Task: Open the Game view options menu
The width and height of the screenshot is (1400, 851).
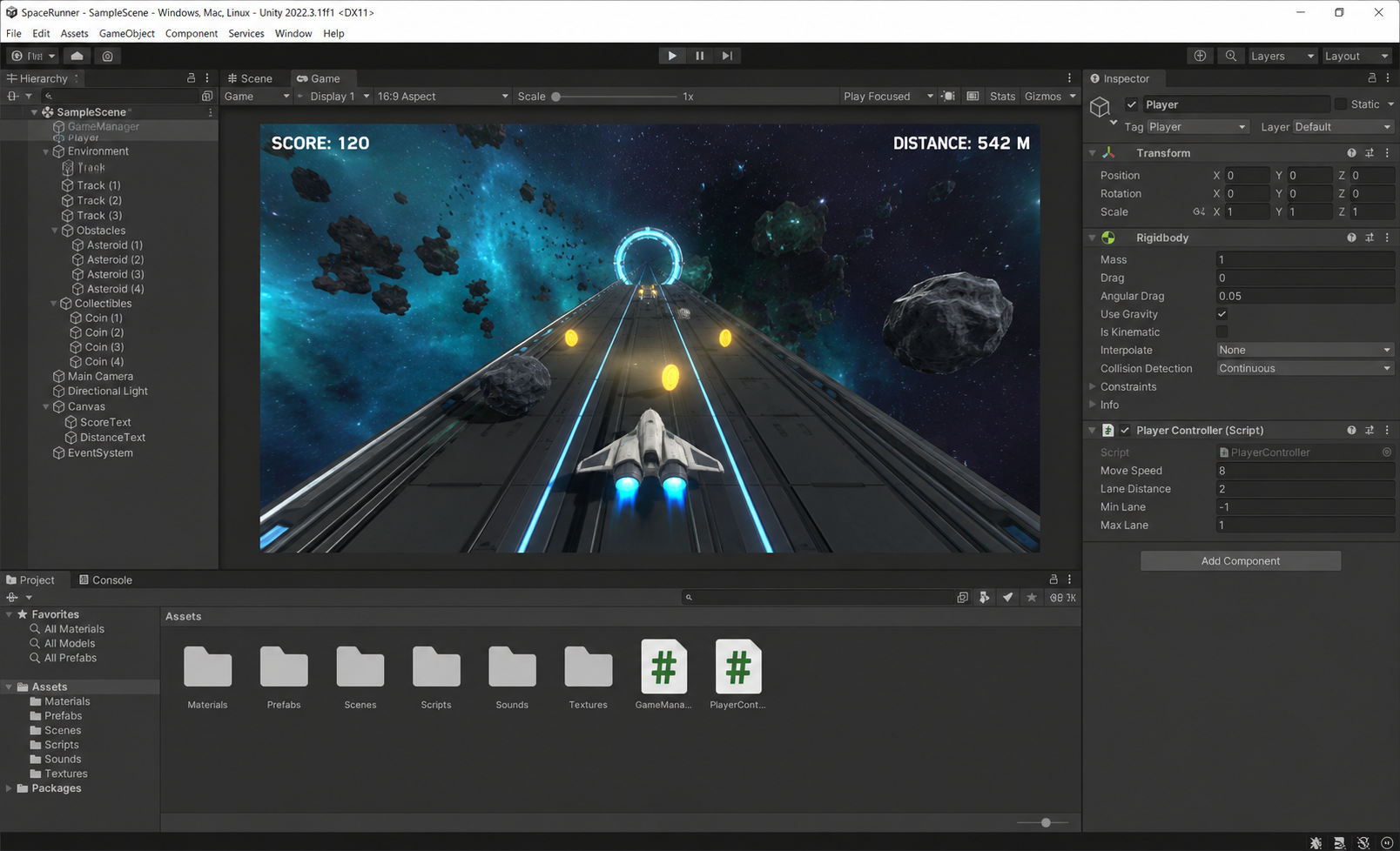Action: (1070, 78)
